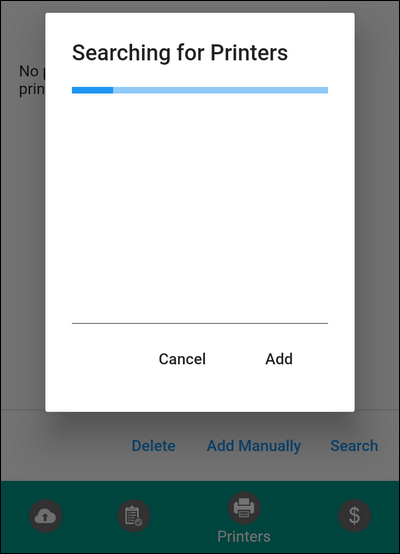Image resolution: width=400 pixels, height=554 pixels.
Task: Click the empty printer results list area
Action: click(x=200, y=208)
